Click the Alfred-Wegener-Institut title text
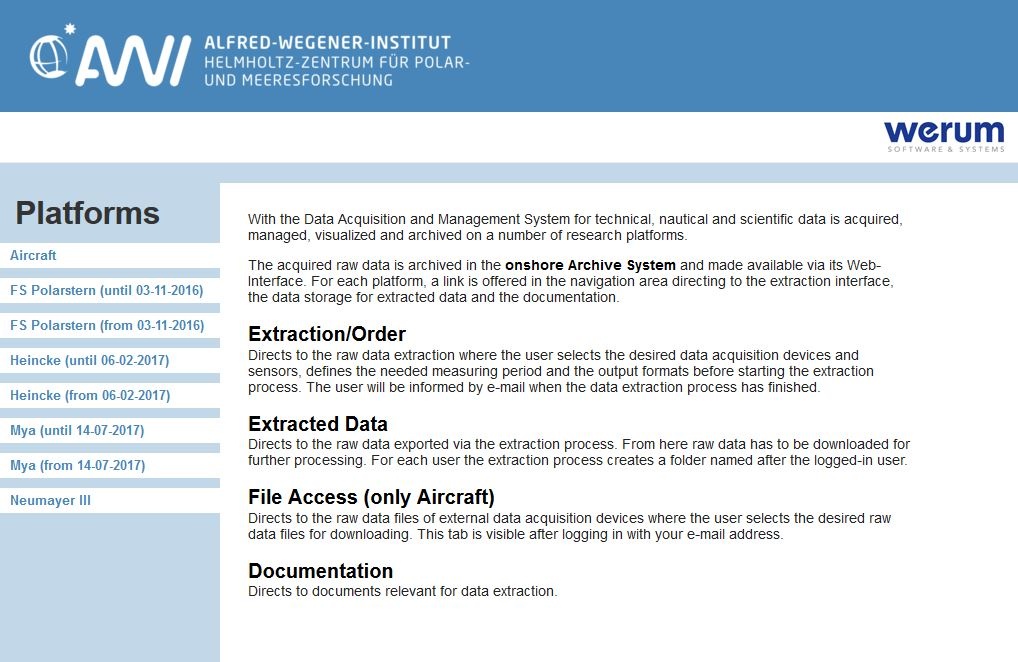Screen dimensions: 1018x662 coord(327,43)
